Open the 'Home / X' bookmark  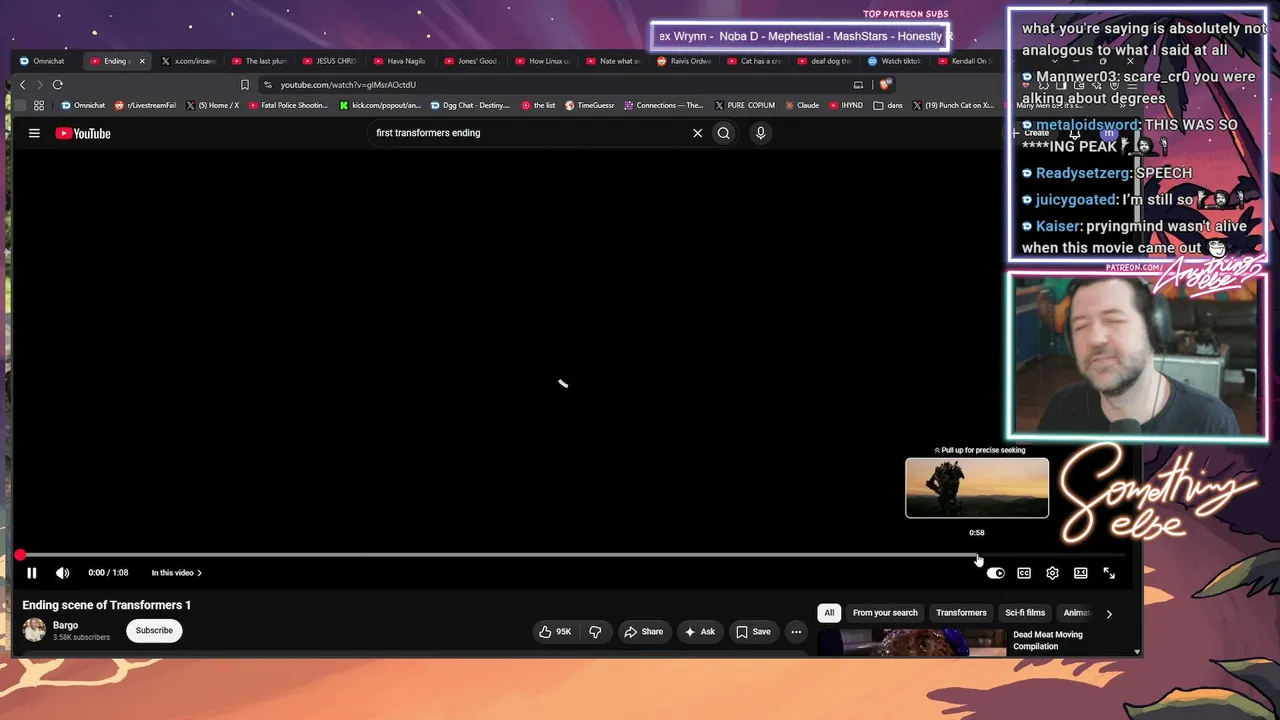pyautogui.click(x=213, y=105)
